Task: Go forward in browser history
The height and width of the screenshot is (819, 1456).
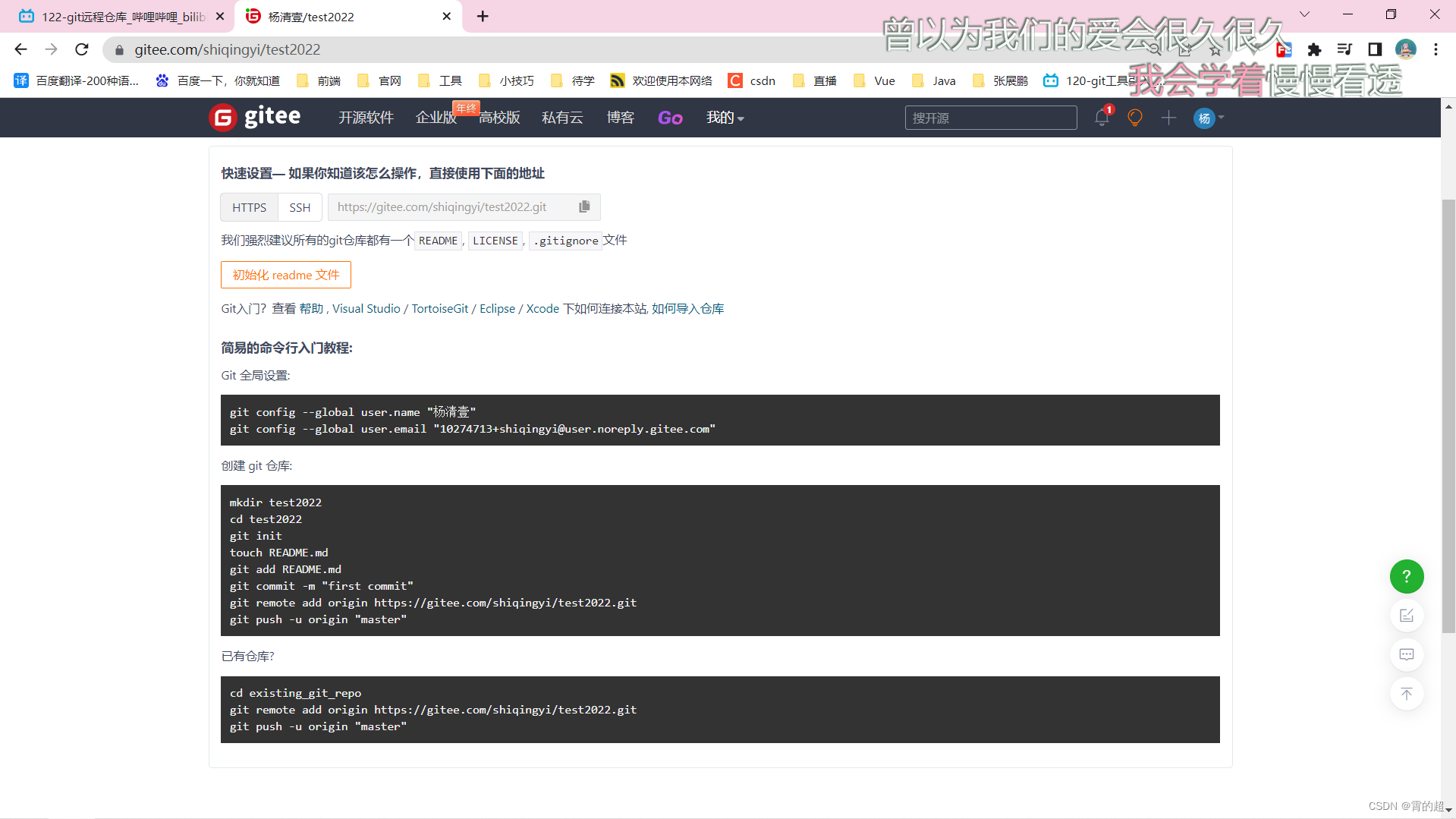Action: (x=51, y=49)
